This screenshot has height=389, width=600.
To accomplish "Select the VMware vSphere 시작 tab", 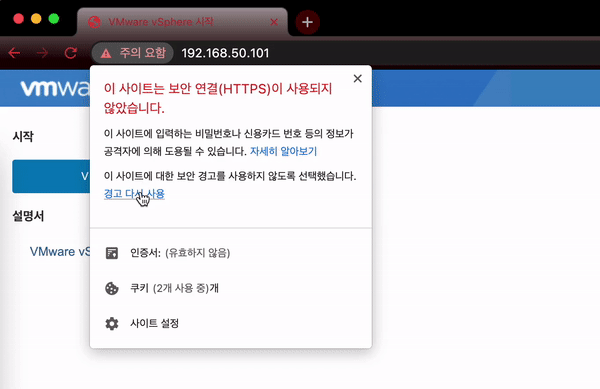I will (x=183, y=22).
